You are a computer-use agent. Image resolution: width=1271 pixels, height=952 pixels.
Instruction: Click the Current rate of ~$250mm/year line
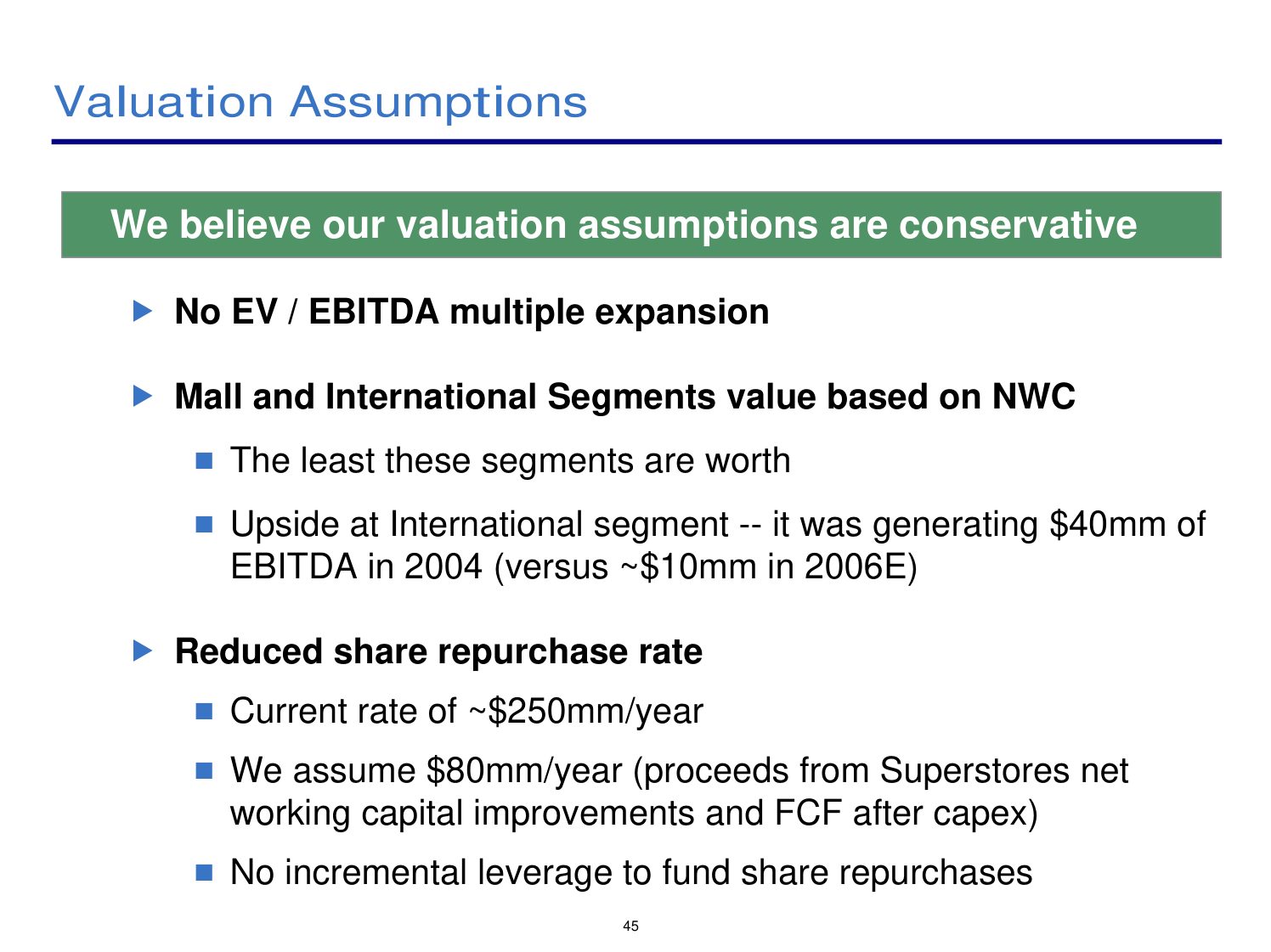click(466, 711)
